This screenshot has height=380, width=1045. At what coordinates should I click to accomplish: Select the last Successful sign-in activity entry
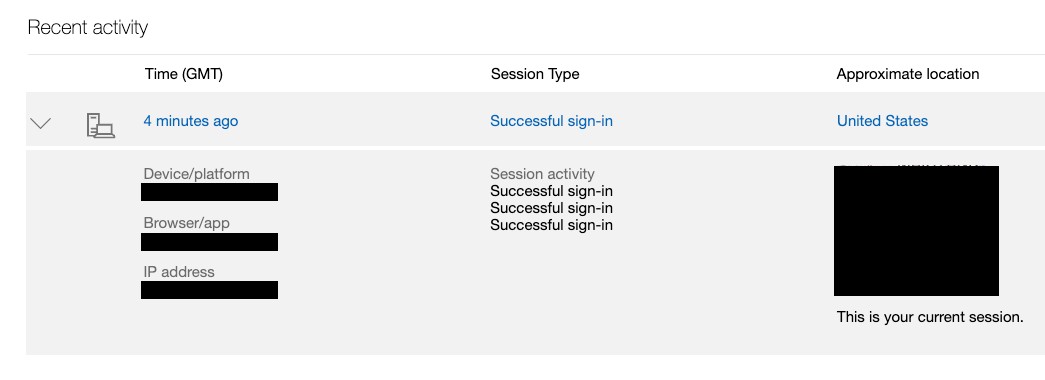pos(551,225)
